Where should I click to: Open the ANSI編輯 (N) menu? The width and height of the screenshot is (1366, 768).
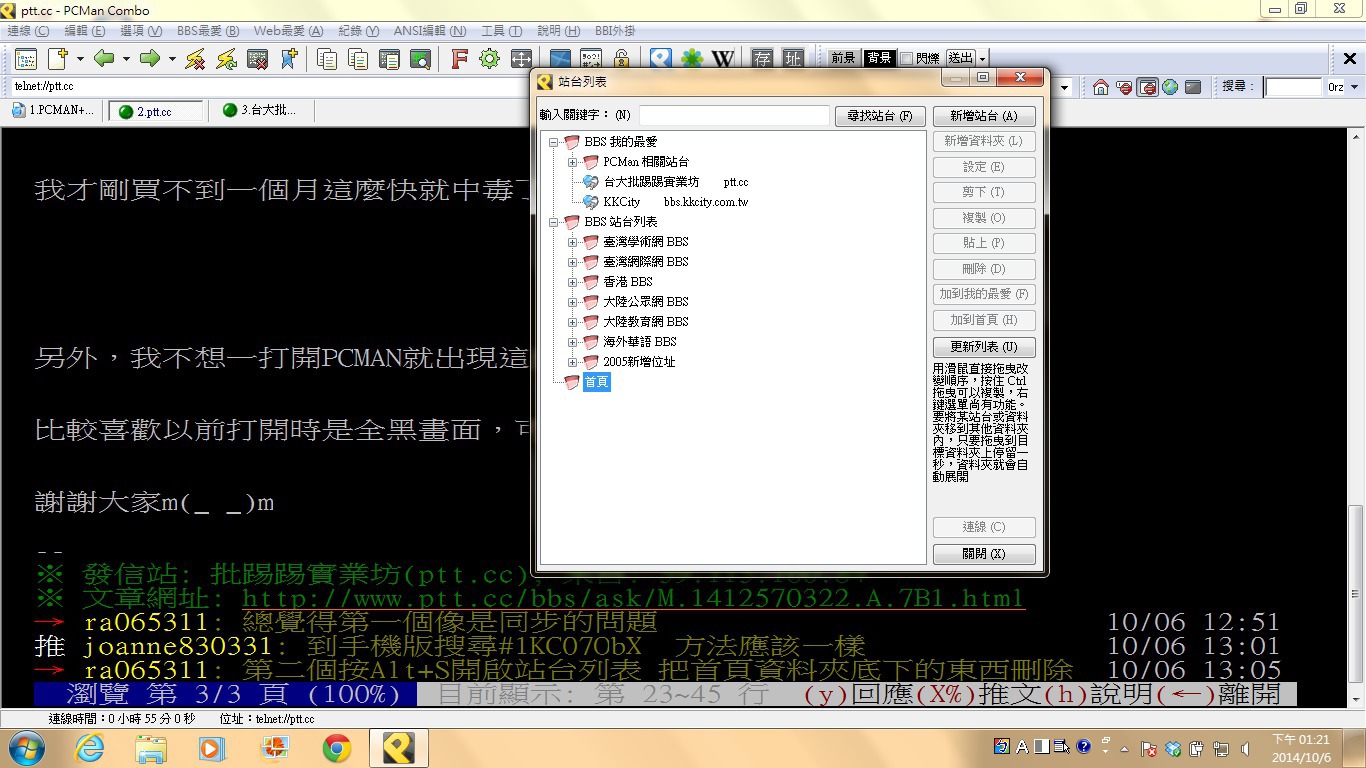[x=430, y=31]
